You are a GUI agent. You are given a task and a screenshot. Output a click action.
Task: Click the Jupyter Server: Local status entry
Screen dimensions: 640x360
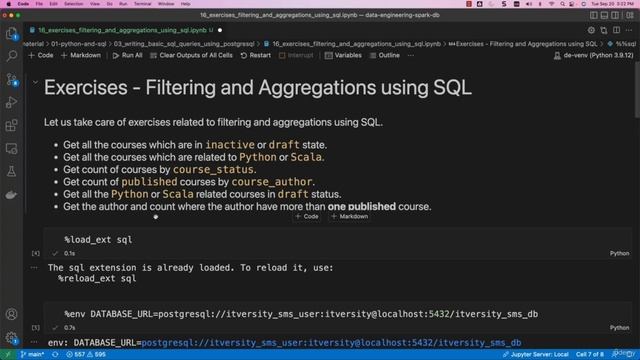tap(536, 354)
